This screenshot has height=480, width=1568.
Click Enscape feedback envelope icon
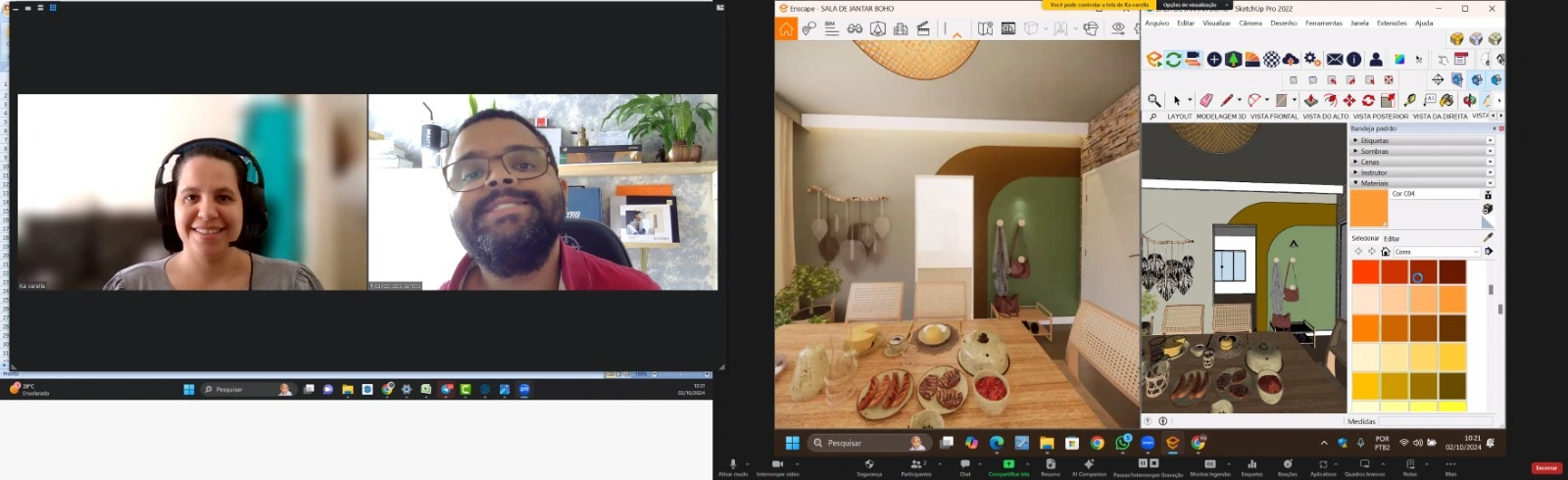point(1335,60)
